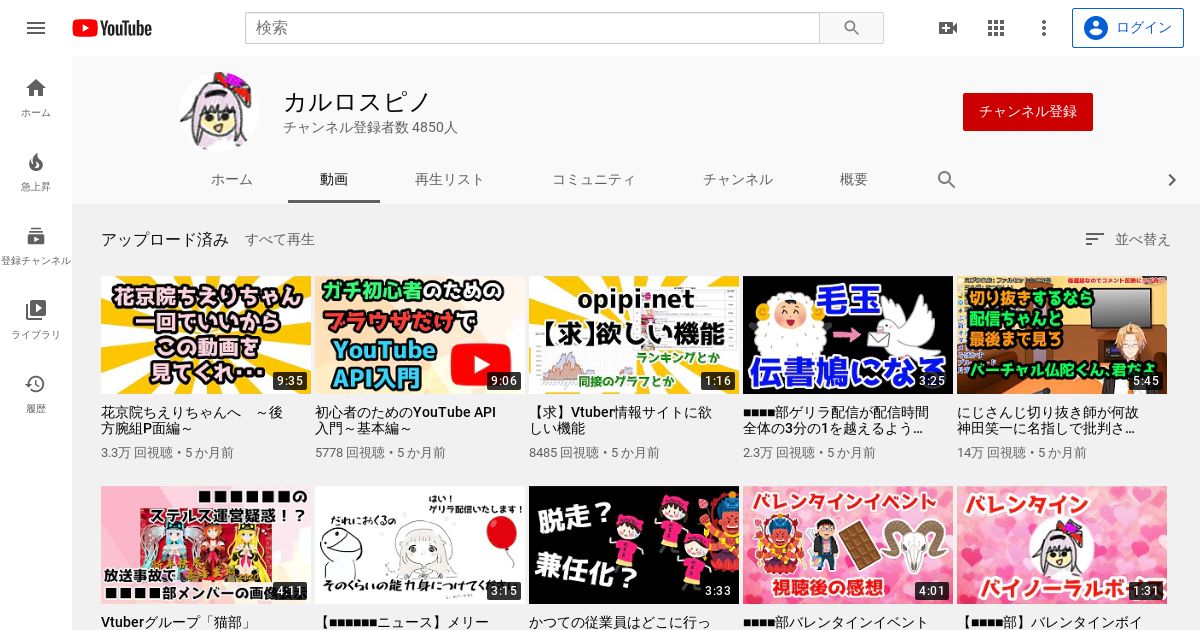Click the チャンネル登録 subscribe button
This screenshot has height=630, width=1200.
(1028, 112)
